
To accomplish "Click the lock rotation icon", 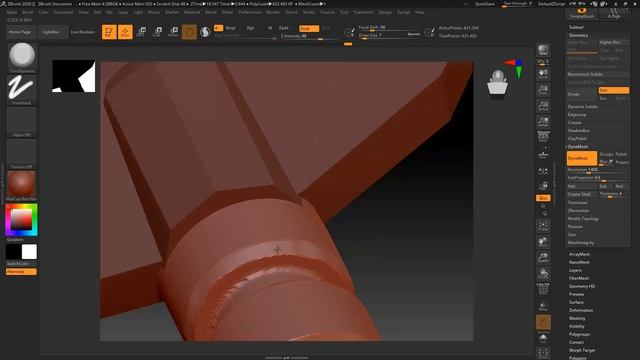I will coord(543,186).
